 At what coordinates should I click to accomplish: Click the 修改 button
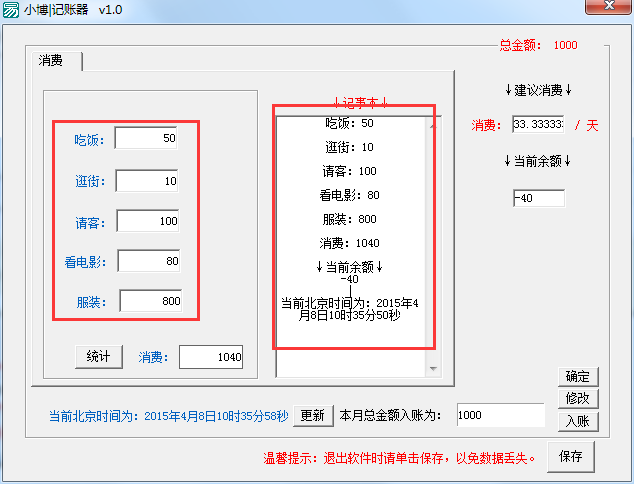(578, 399)
